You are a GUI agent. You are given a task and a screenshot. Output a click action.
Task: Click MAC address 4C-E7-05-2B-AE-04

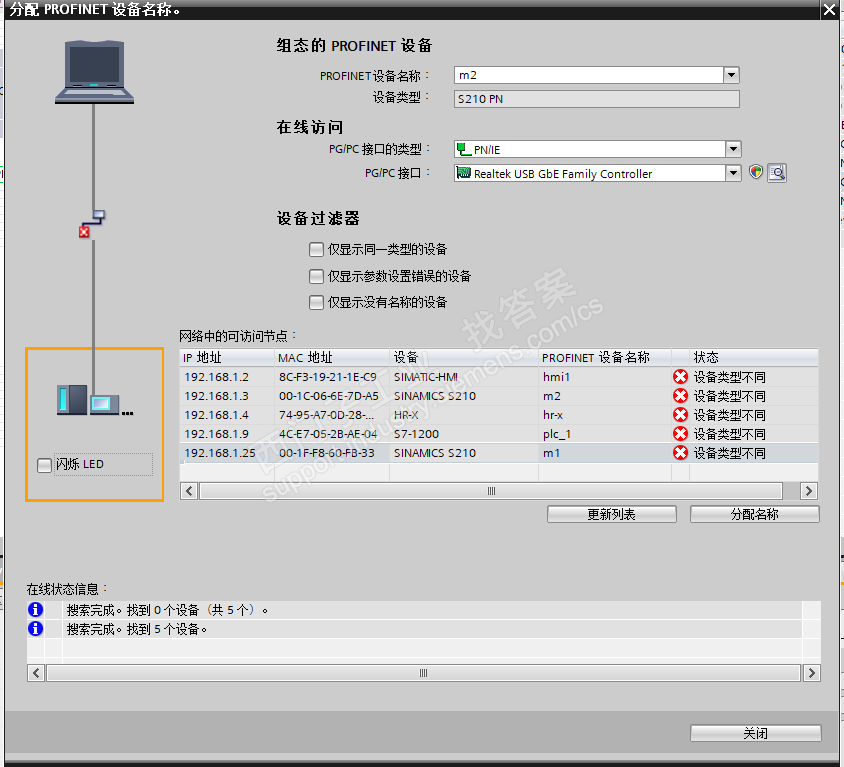pos(328,434)
